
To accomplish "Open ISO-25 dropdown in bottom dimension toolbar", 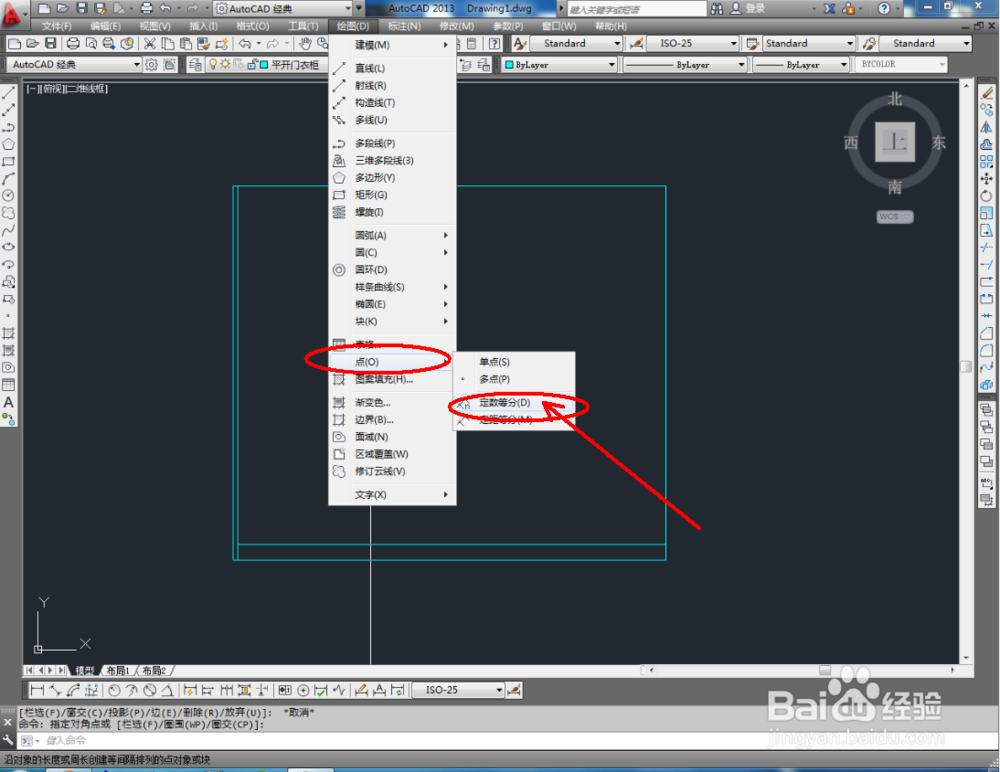I will tap(458, 690).
